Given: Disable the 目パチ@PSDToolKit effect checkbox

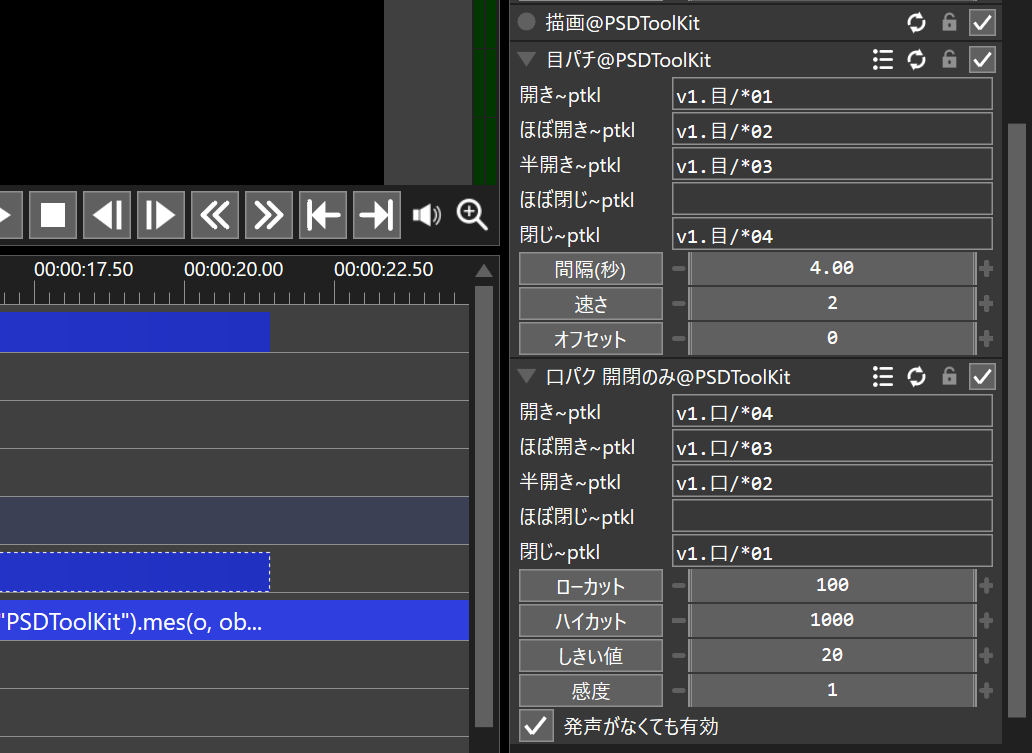Looking at the screenshot, I should click(982, 60).
